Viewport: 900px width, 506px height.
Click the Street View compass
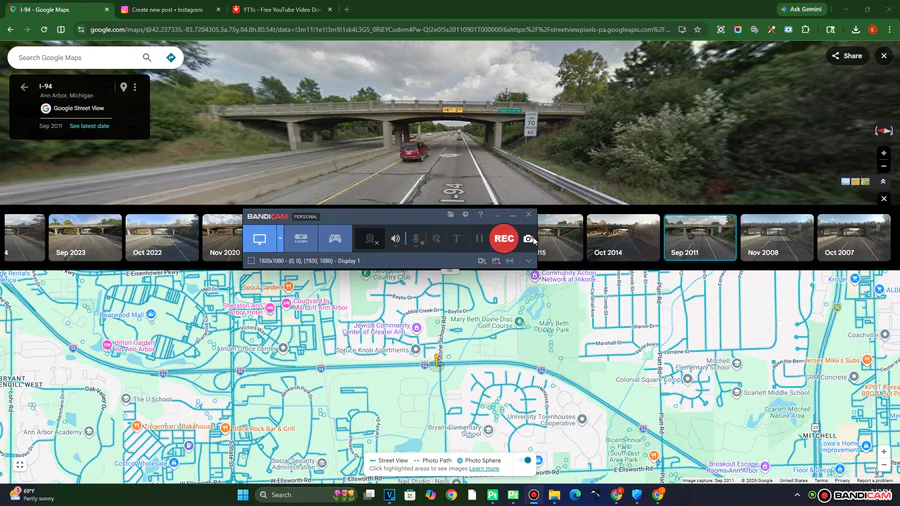click(x=884, y=131)
